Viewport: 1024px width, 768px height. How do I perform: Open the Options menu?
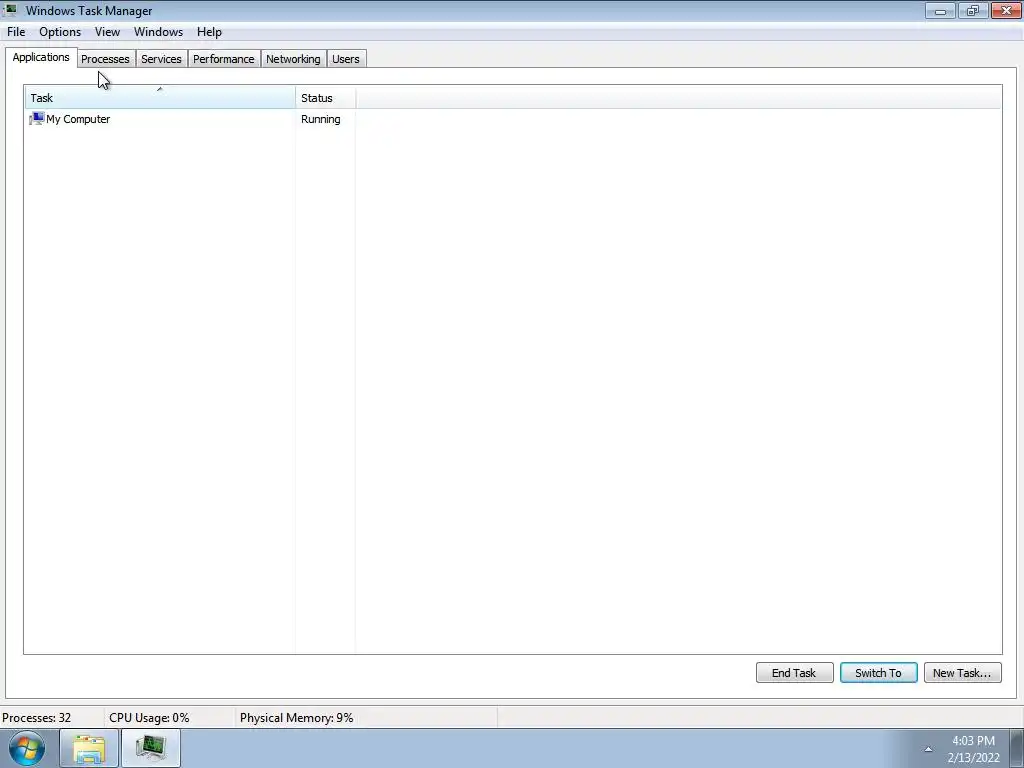pyautogui.click(x=60, y=32)
